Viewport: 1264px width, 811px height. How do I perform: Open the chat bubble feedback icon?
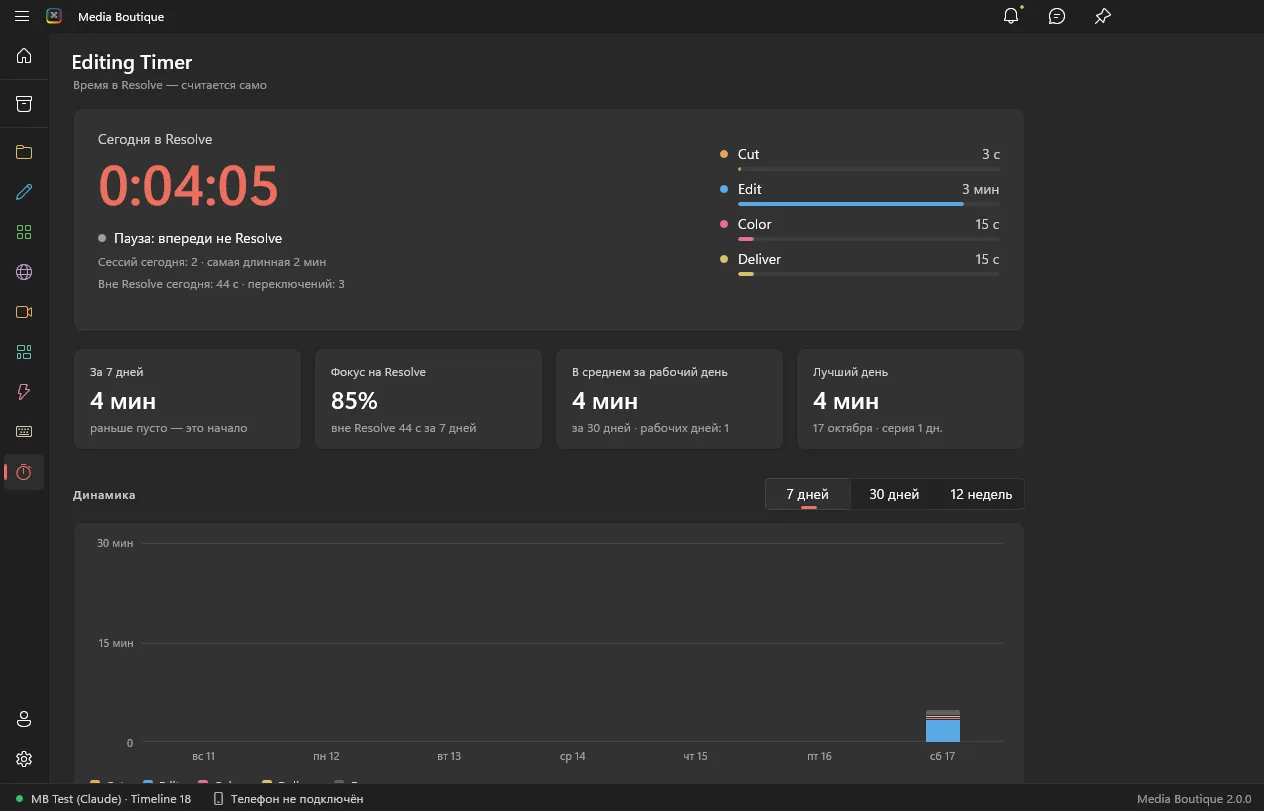(x=1057, y=16)
